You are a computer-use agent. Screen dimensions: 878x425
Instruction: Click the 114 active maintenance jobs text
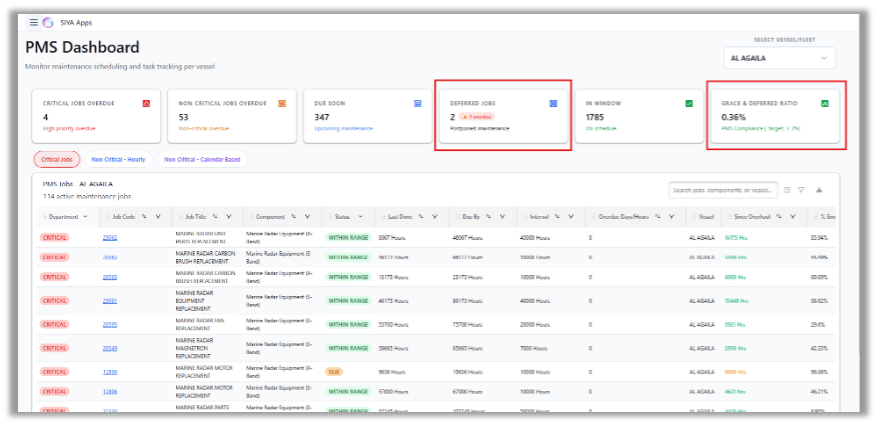(x=87, y=197)
